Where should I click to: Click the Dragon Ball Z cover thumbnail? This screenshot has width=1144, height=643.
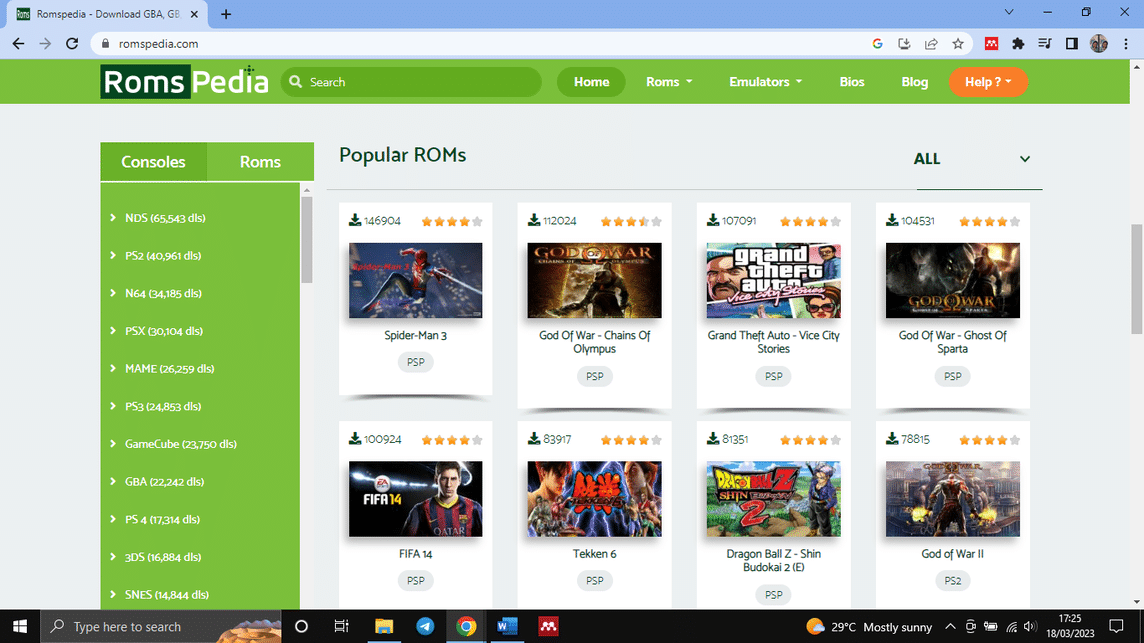click(773, 498)
